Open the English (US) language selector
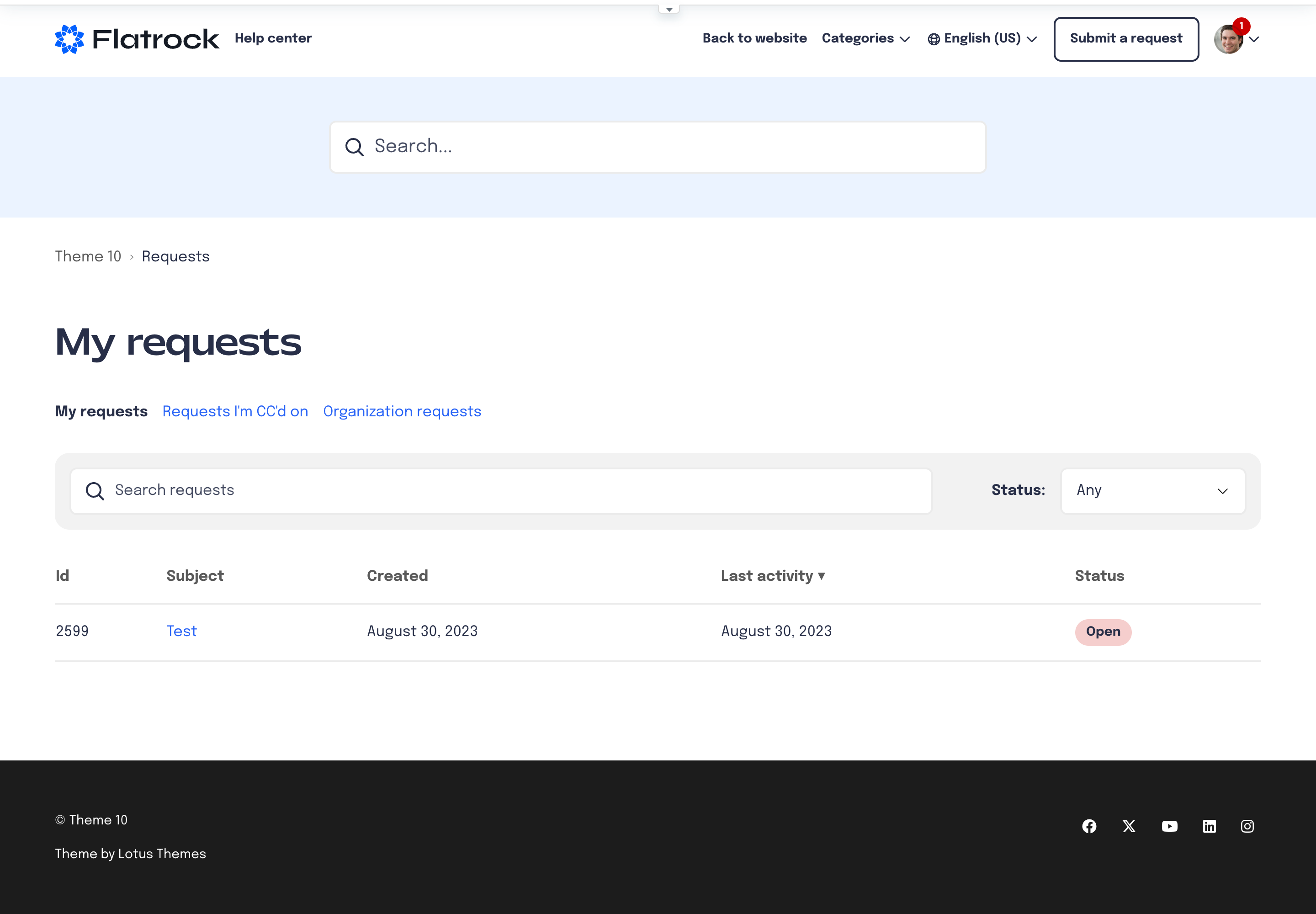This screenshot has width=1316, height=914. point(982,38)
